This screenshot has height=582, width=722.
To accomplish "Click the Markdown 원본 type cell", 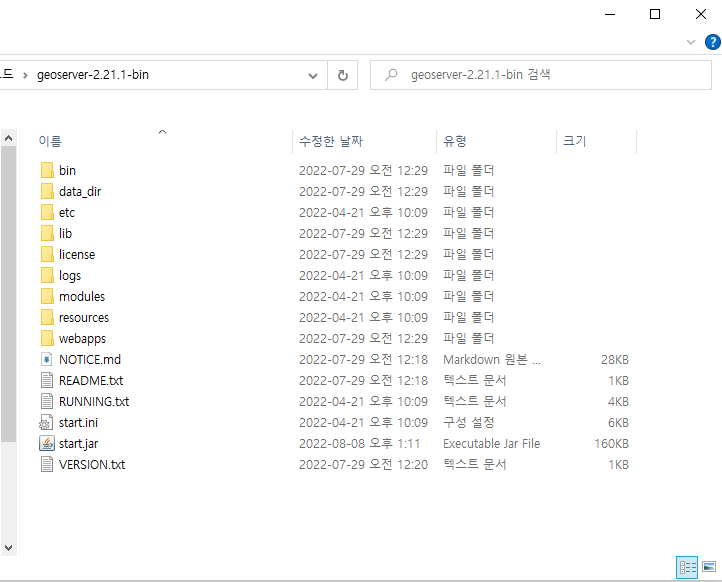I will pos(492,360).
